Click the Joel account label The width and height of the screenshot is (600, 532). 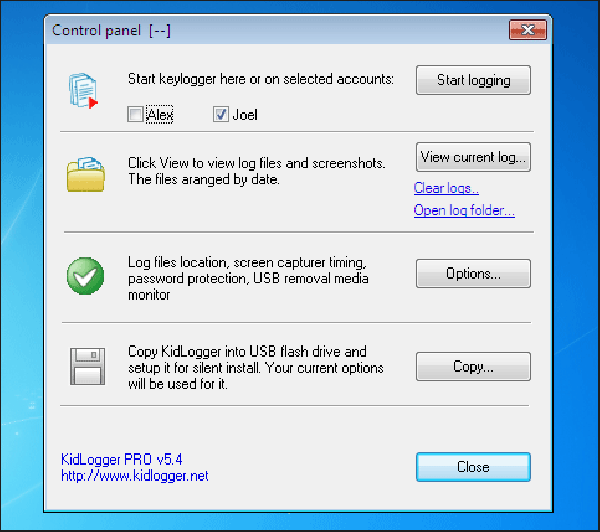pyautogui.click(x=245, y=115)
